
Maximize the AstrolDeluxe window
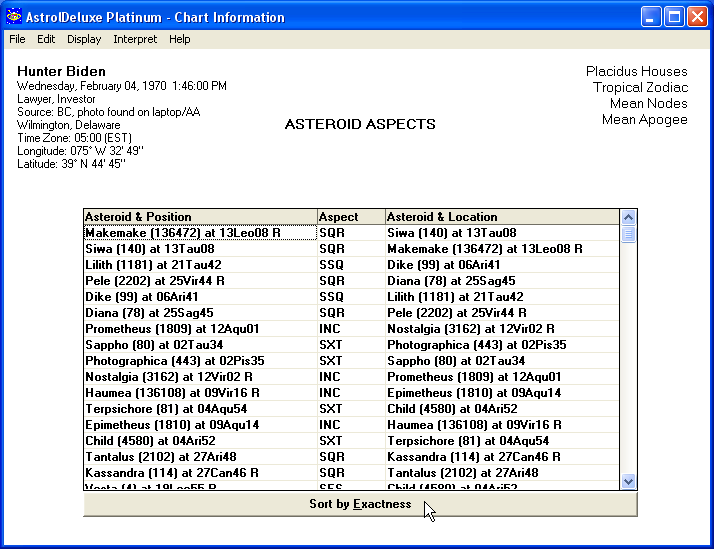tap(674, 17)
